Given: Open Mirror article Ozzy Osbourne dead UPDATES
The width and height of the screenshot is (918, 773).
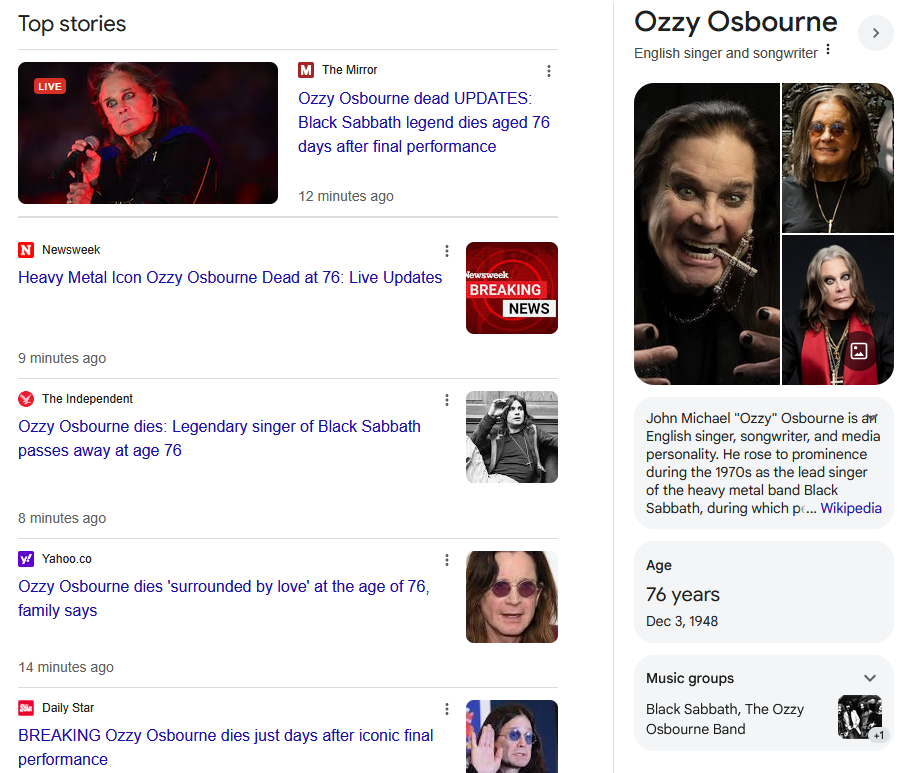Looking at the screenshot, I should 424,122.
